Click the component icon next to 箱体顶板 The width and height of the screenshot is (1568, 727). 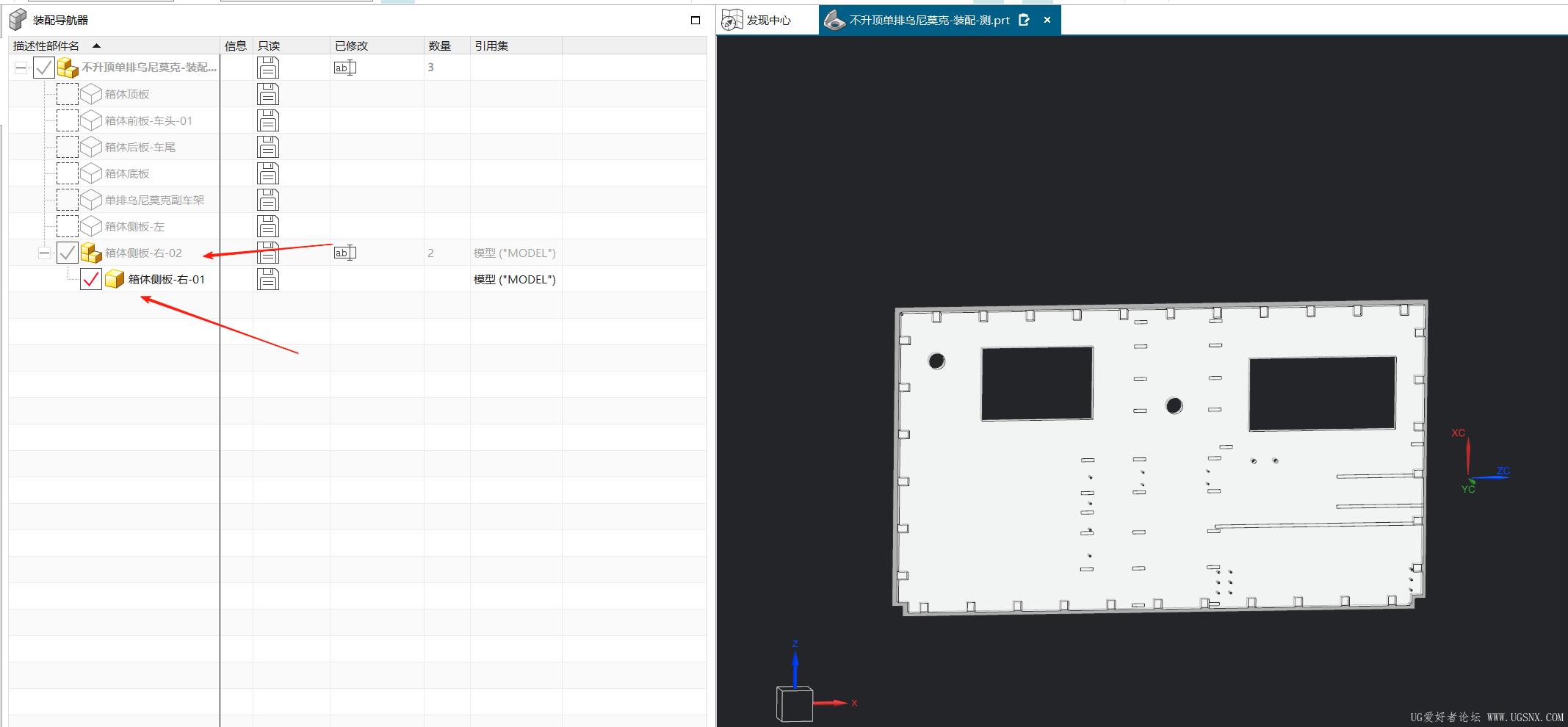(x=91, y=94)
